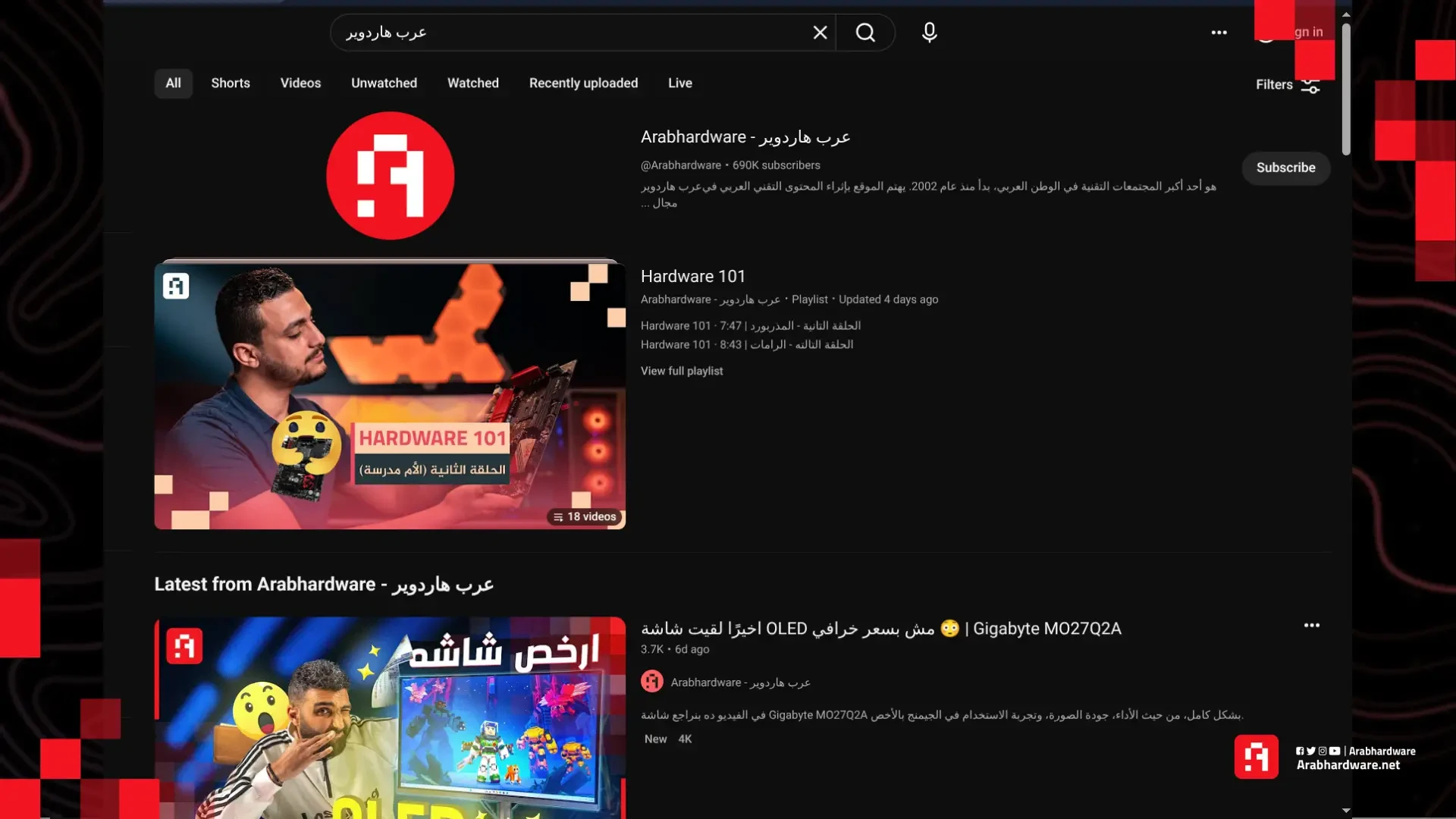Image resolution: width=1456 pixels, height=819 pixels.
Task: Click the large Arabhardware channel logo
Action: tap(390, 176)
